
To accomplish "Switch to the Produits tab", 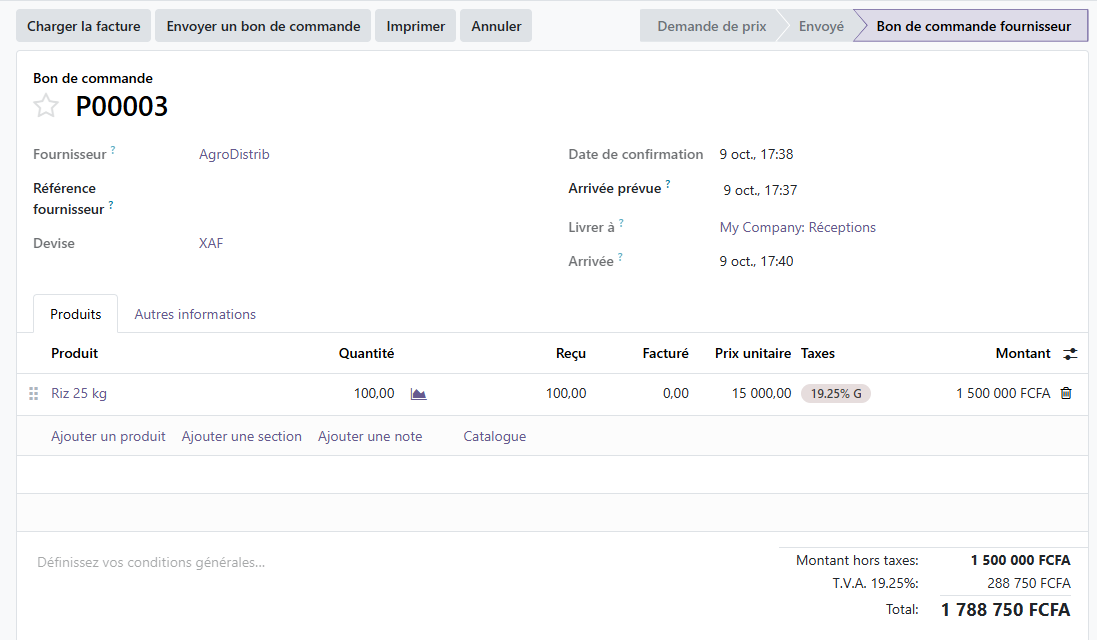I will (x=76, y=314).
